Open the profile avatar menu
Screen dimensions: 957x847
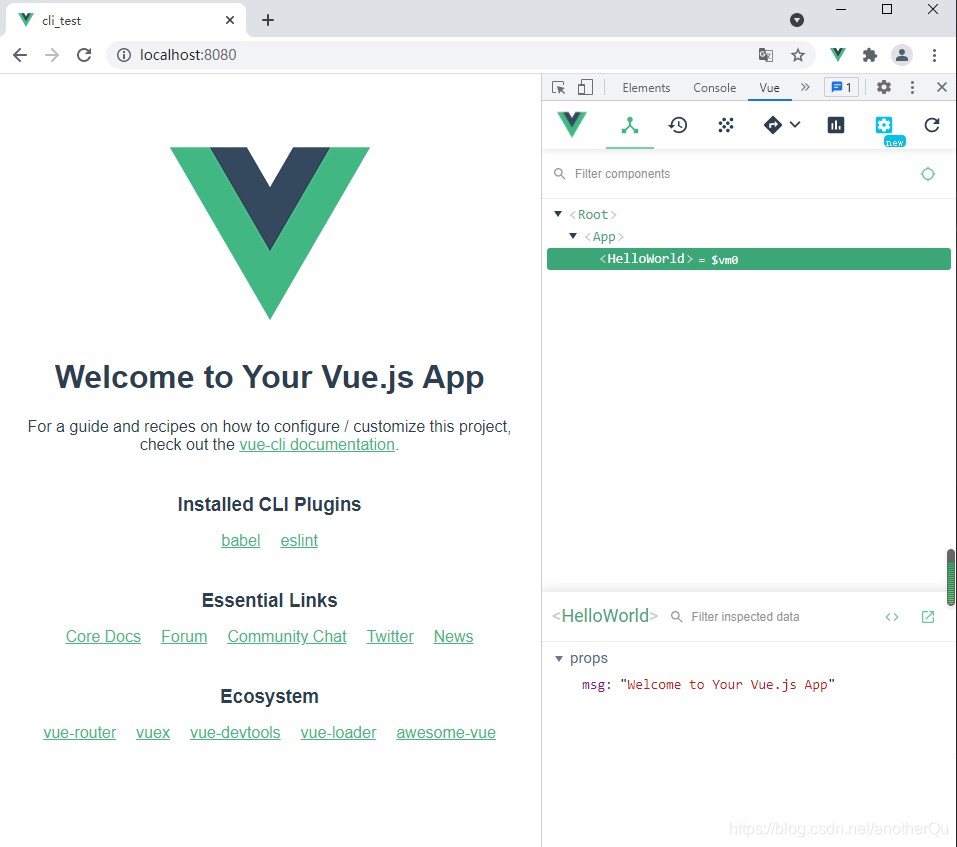pos(901,55)
